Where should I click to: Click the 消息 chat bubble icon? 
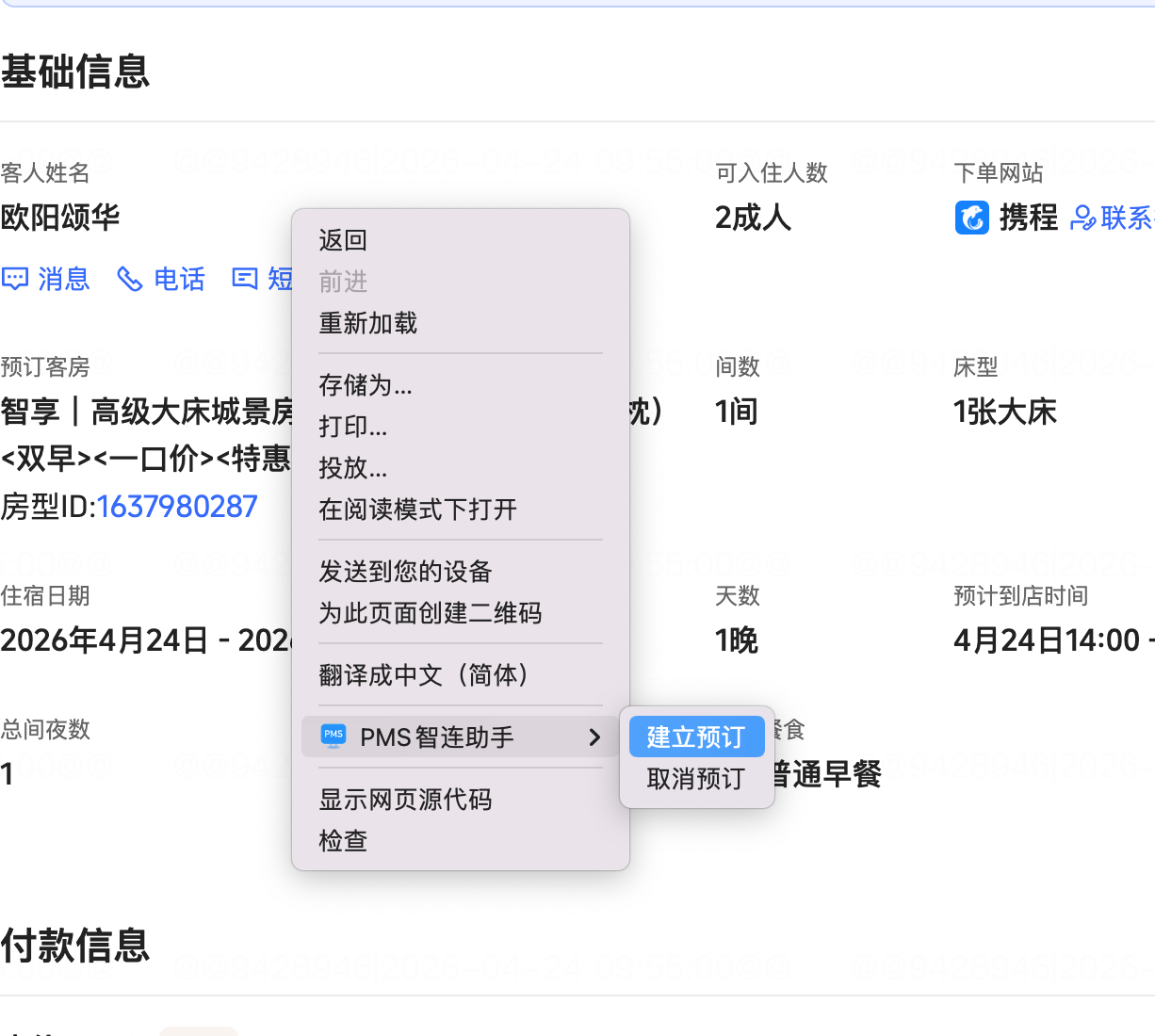coord(15,279)
